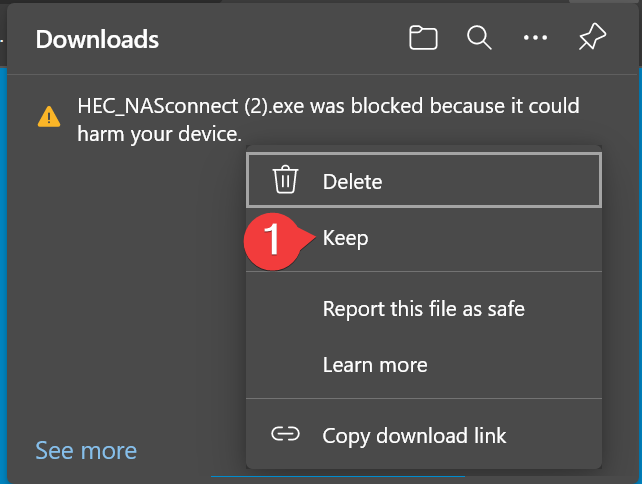Click the "Downloads" panel heading
The height and width of the screenshot is (484, 642).
click(97, 40)
